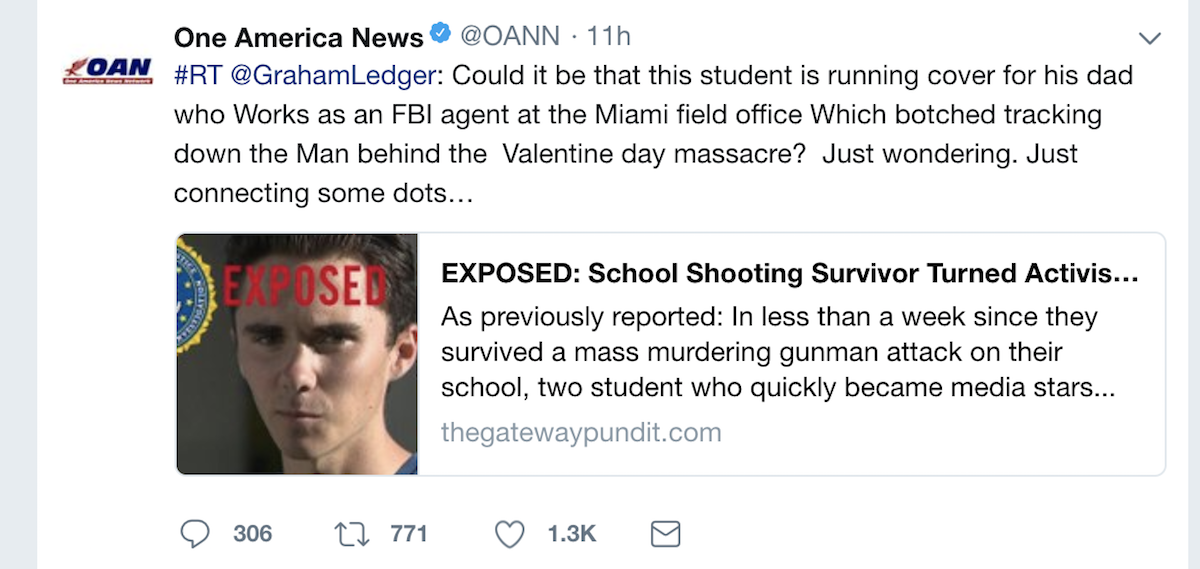Image resolution: width=1200 pixels, height=569 pixels.
Task: Like the tweet with the heart icon
Action: click(510, 534)
